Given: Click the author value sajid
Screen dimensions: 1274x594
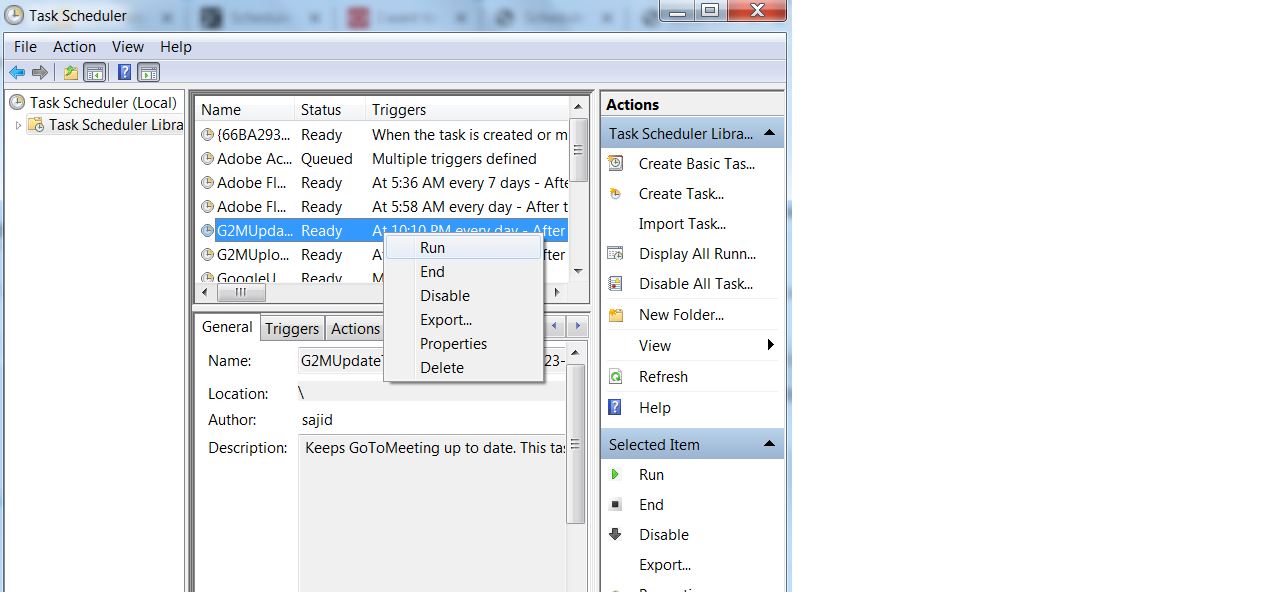Looking at the screenshot, I should (x=319, y=421).
